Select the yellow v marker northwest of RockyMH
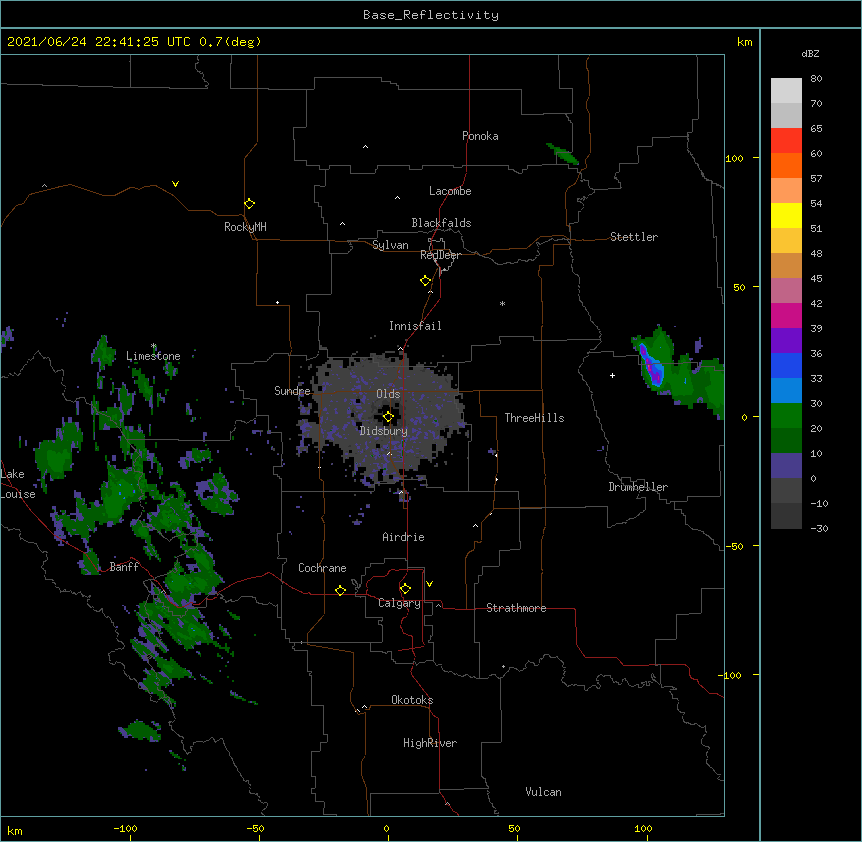This screenshot has height=842, width=862. 175,184
